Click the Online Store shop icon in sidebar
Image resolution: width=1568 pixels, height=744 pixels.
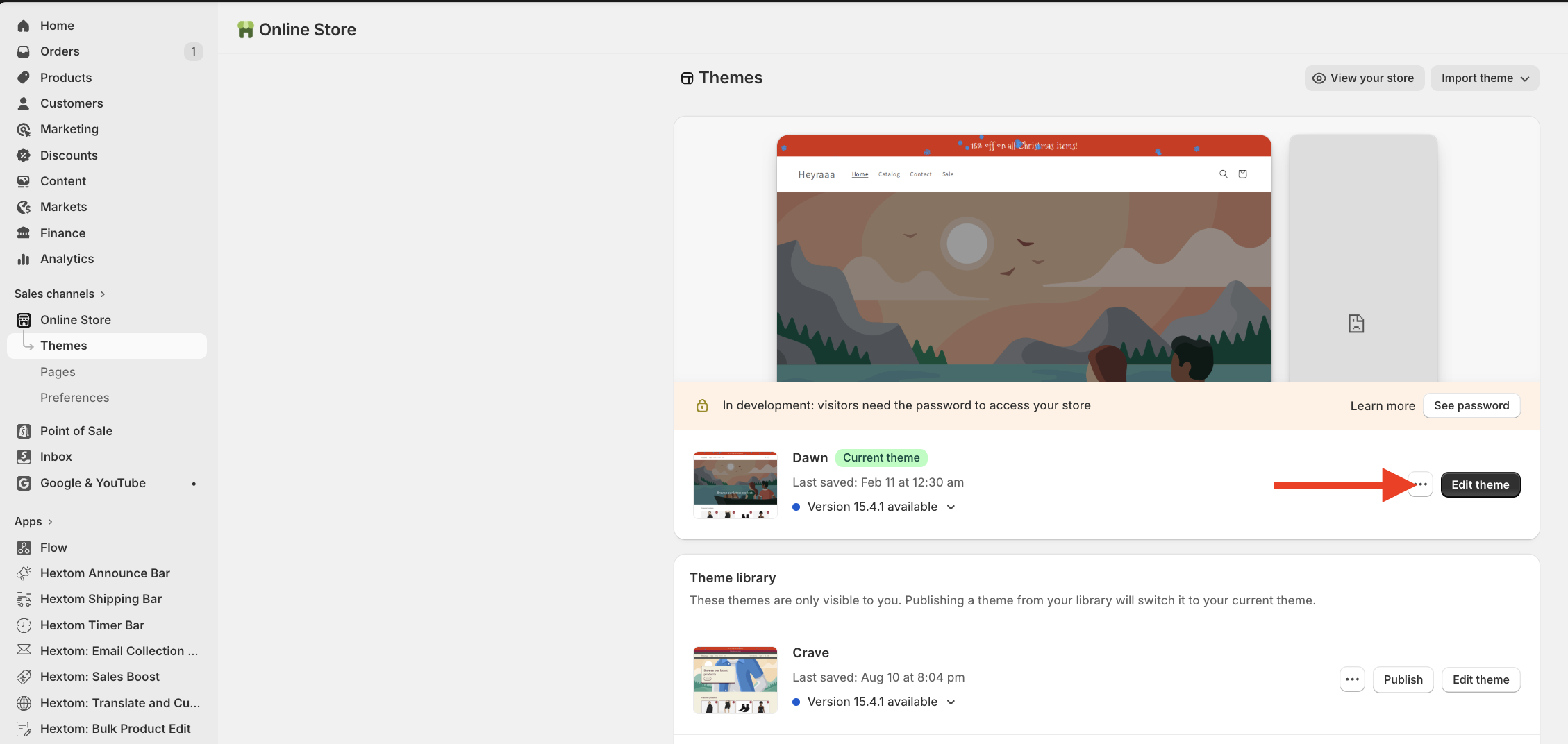point(24,320)
